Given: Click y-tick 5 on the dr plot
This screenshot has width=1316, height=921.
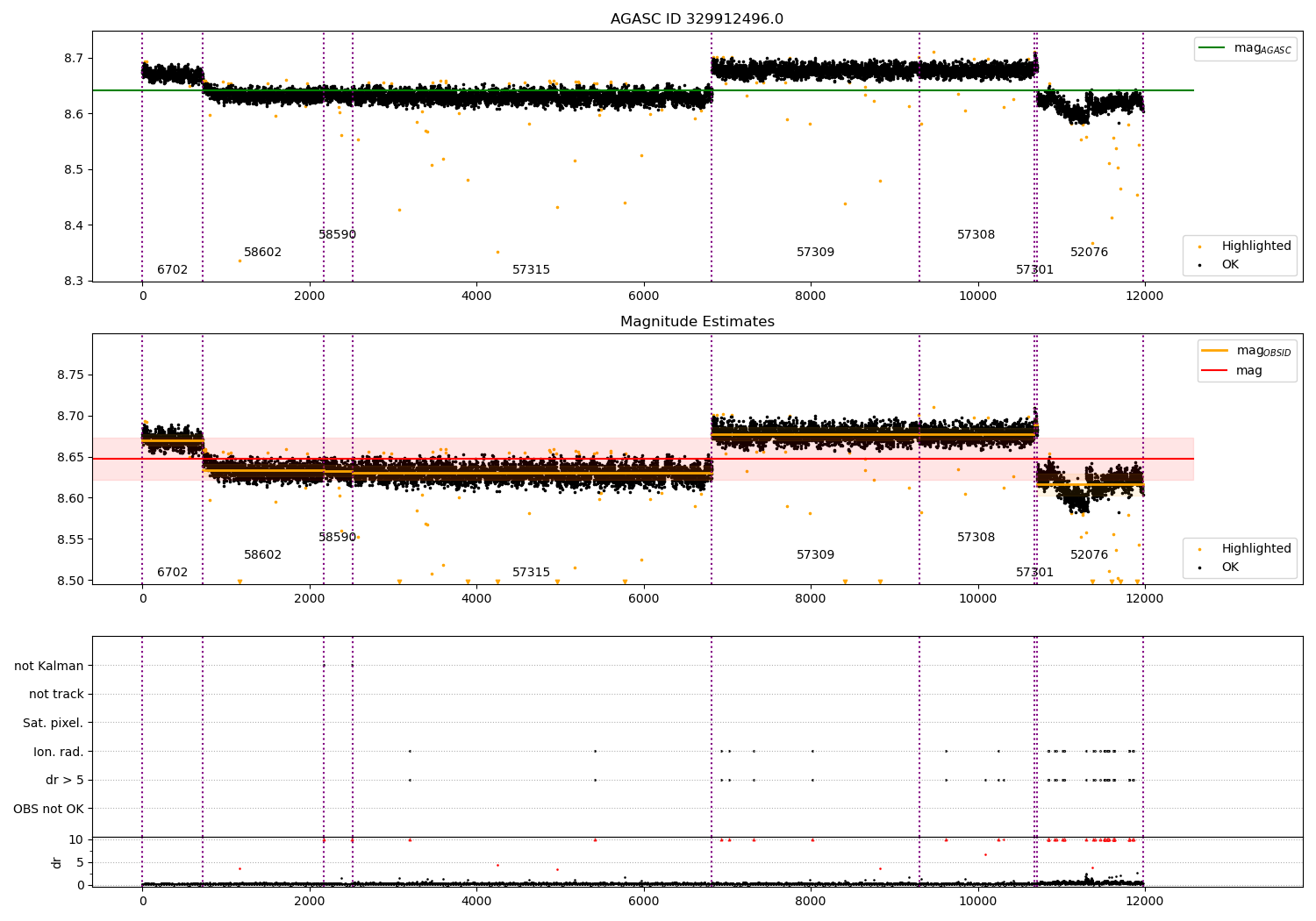Looking at the screenshot, I should [x=80, y=862].
